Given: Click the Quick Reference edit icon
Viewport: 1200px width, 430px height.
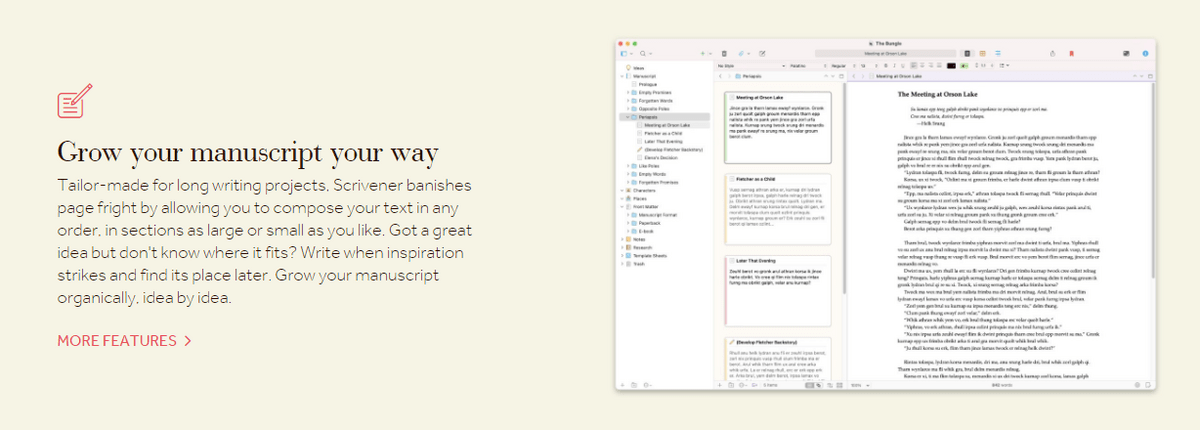Looking at the screenshot, I should tap(762, 53).
